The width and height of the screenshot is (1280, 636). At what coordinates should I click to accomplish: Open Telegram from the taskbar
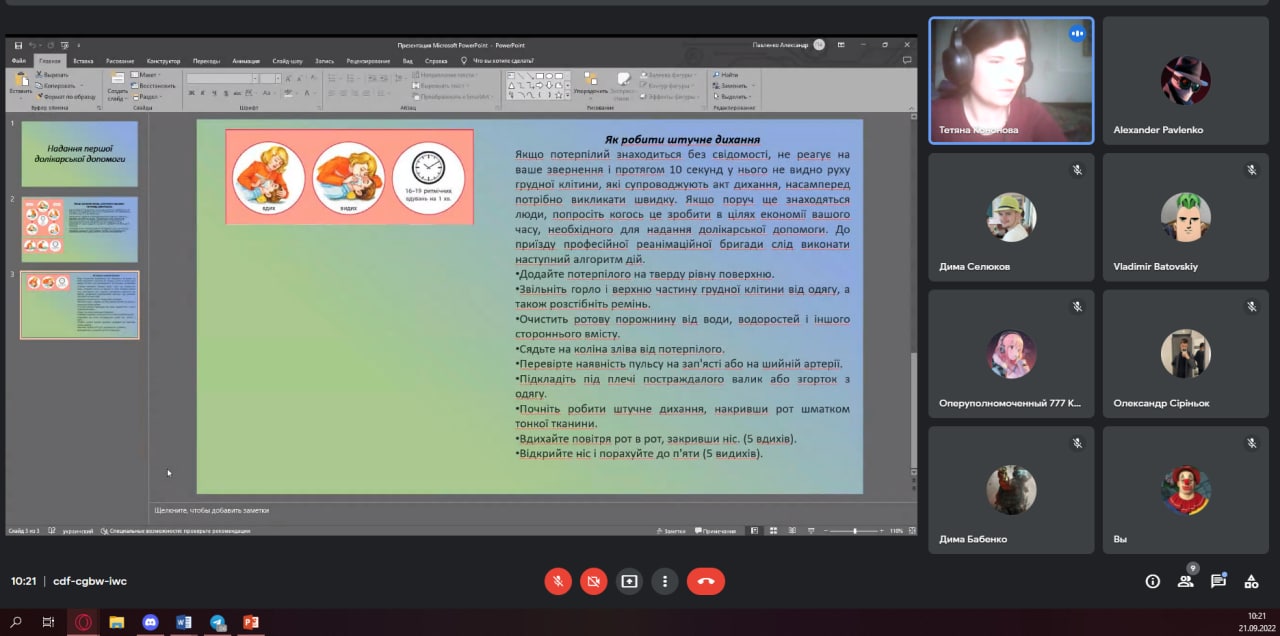click(217, 622)
